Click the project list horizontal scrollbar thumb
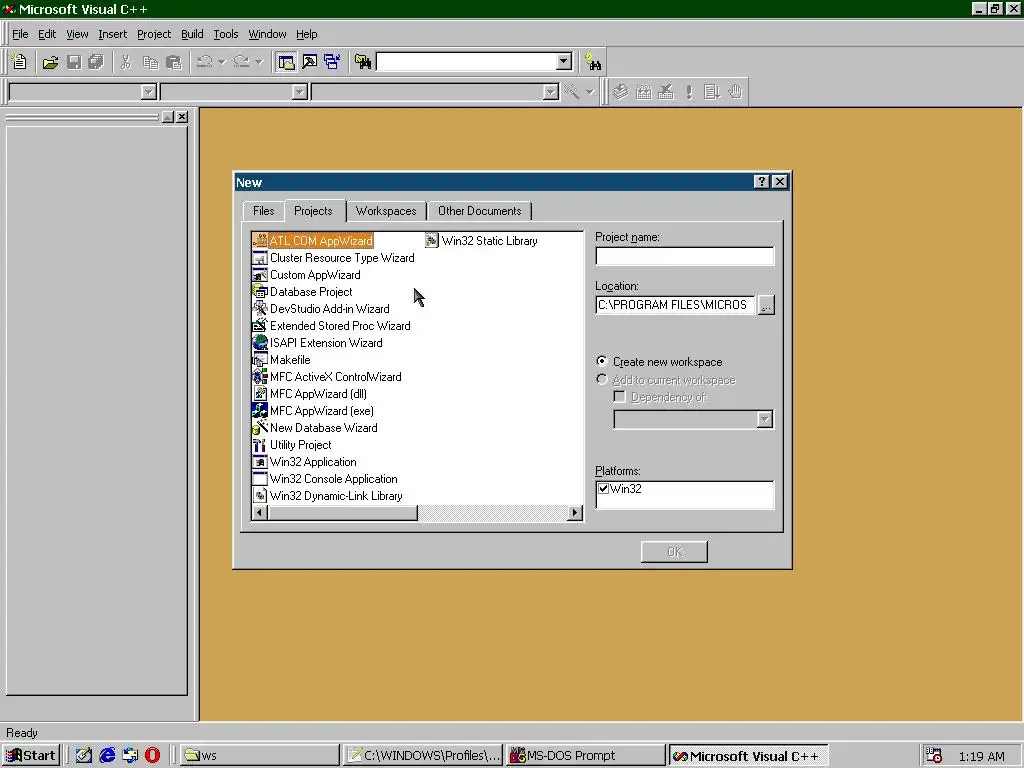Image resolution: width=1024 pixels, height=768 pixels. pos(342,513)
